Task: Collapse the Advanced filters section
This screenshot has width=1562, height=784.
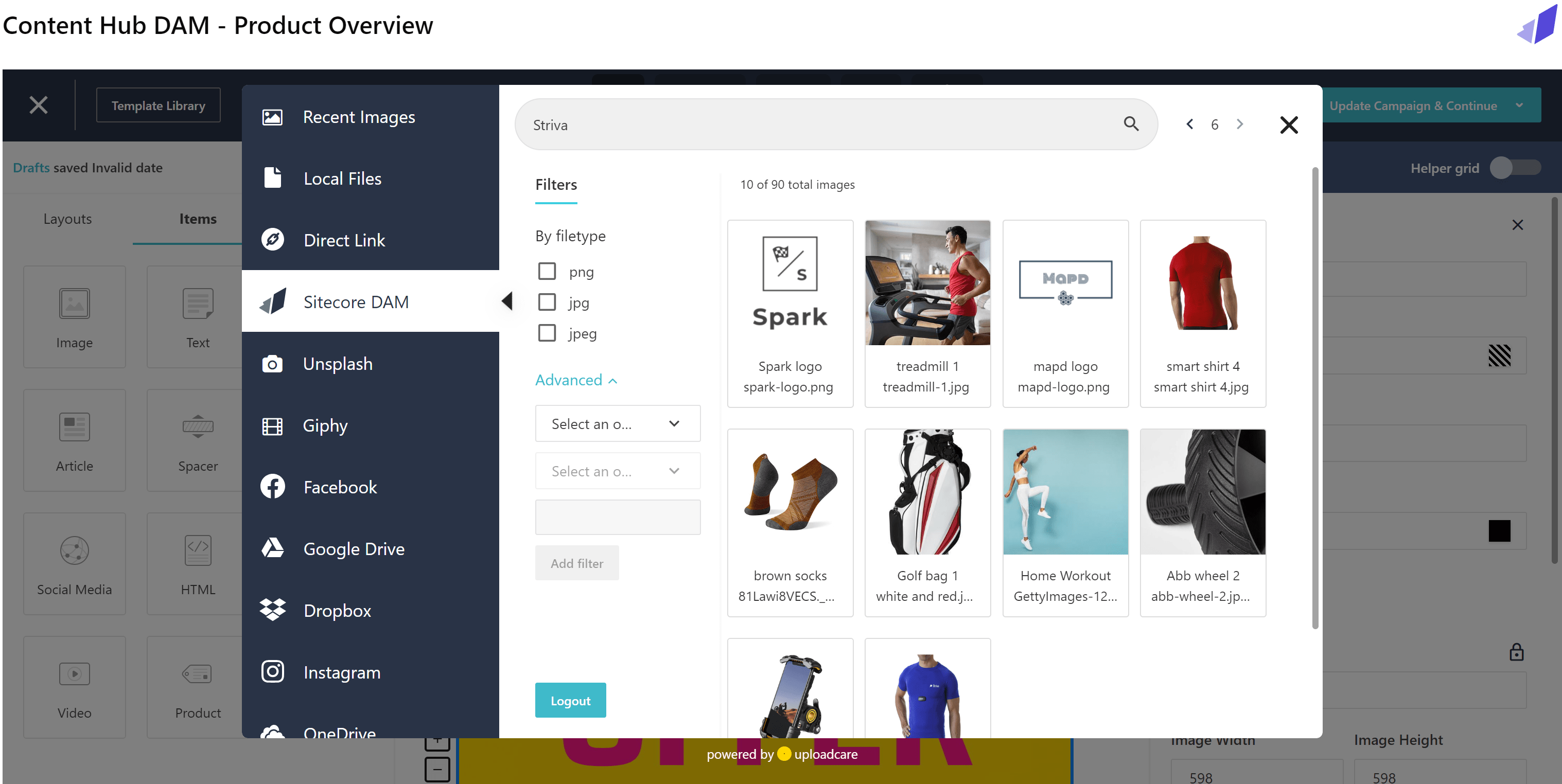Action: 576,380
